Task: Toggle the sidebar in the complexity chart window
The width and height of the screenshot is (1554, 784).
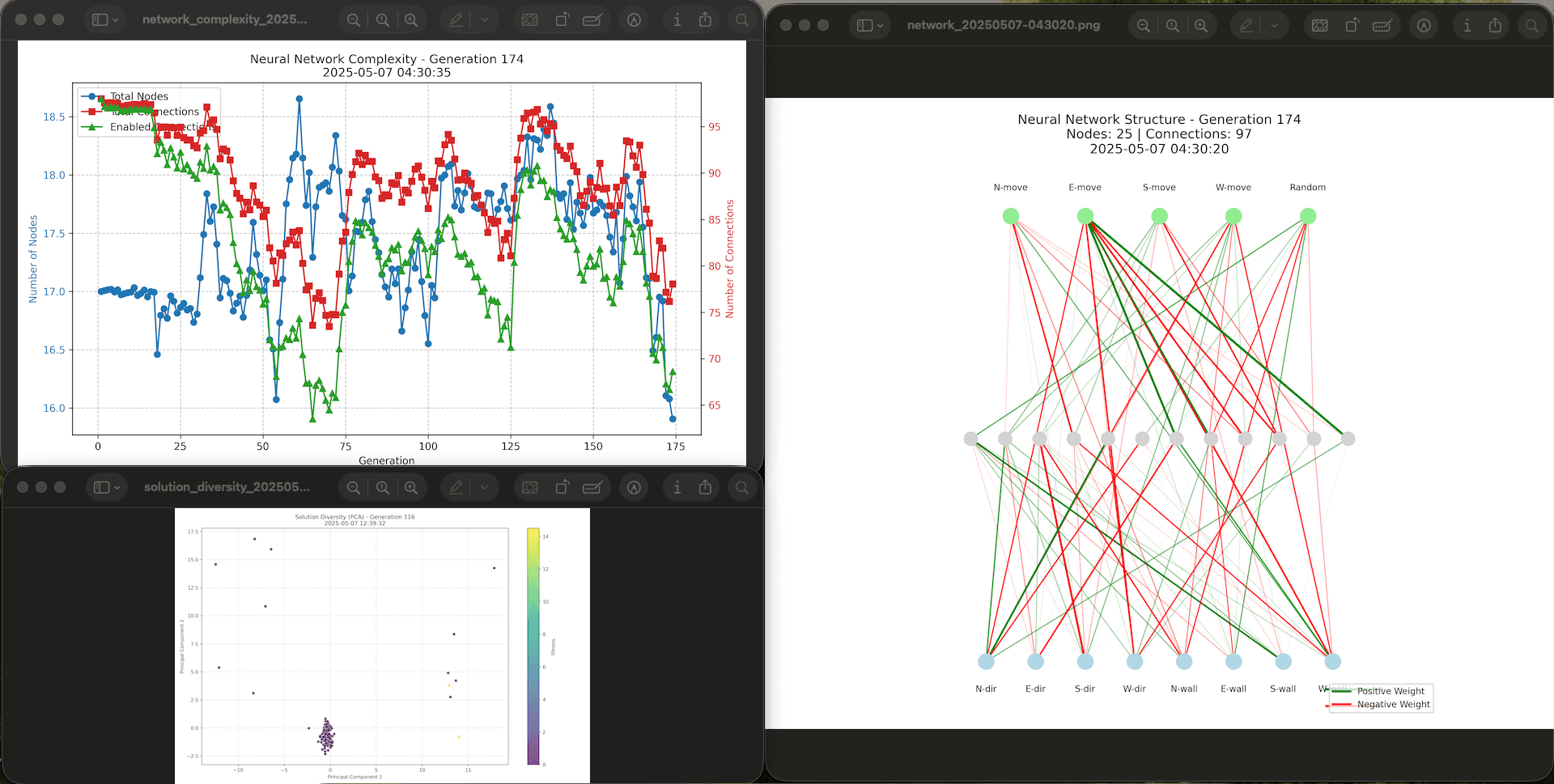Action: (x=102, y=19)
